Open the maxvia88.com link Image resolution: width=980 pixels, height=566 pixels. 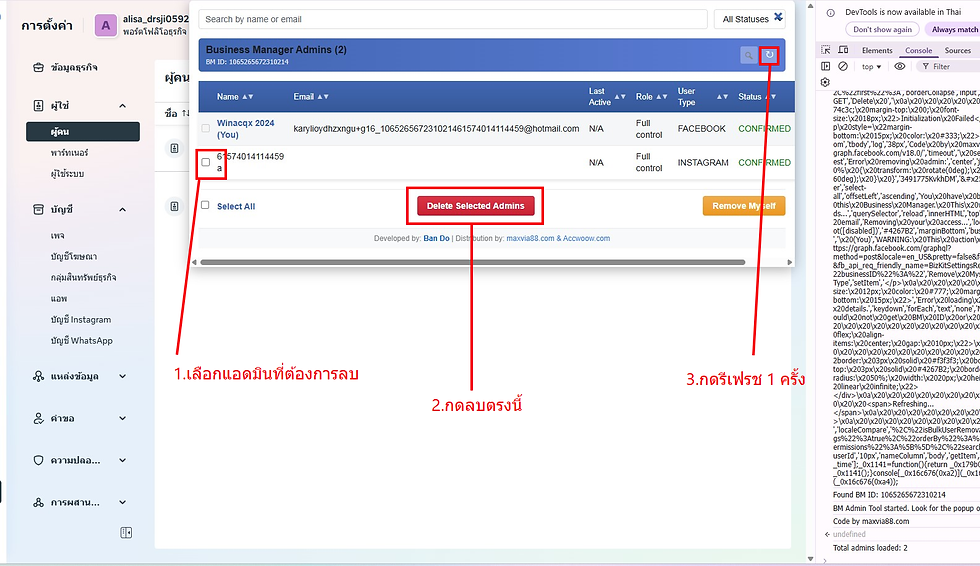(x=530, y=238)
